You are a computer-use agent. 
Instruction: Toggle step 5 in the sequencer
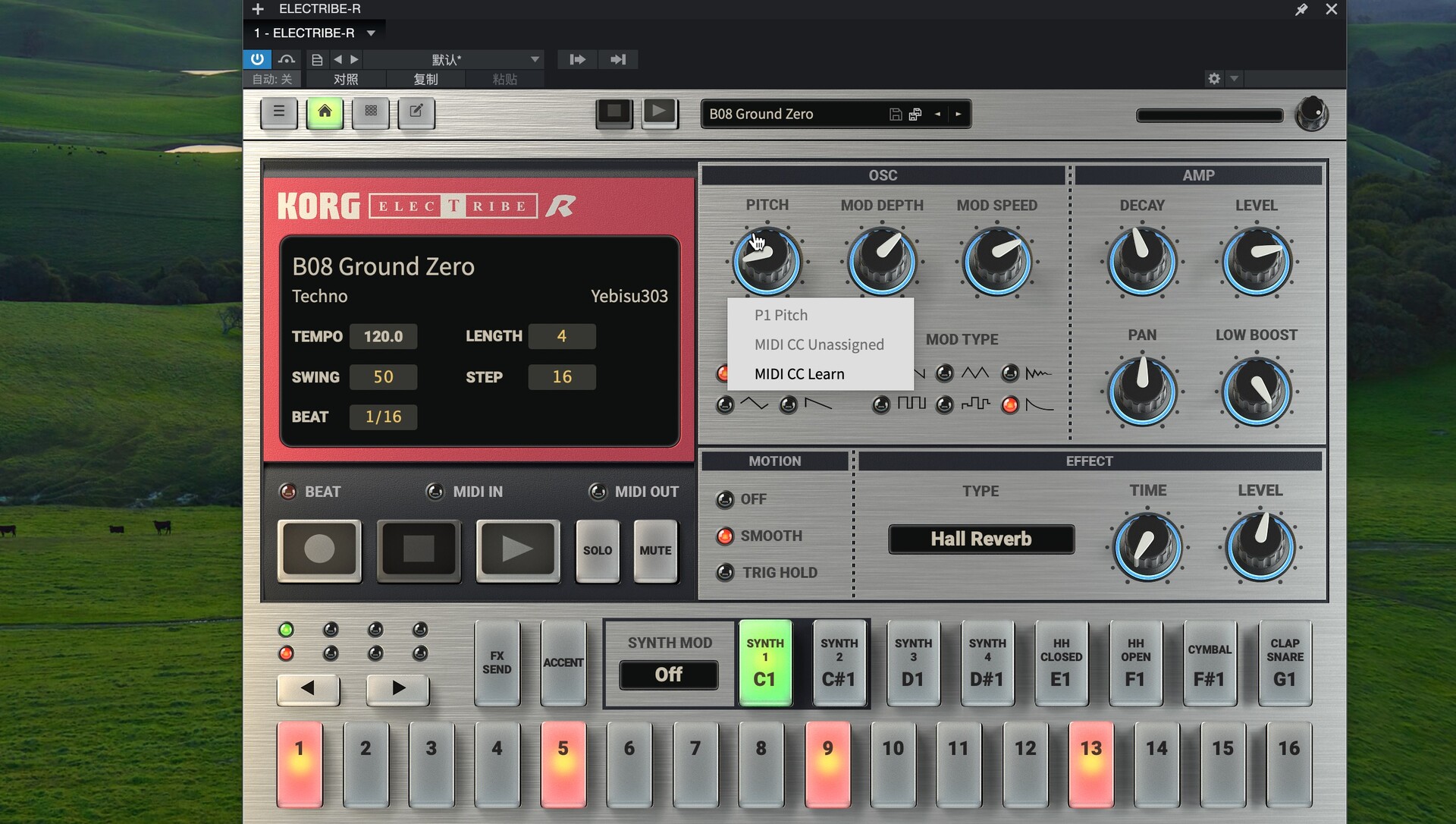[563, 763]
